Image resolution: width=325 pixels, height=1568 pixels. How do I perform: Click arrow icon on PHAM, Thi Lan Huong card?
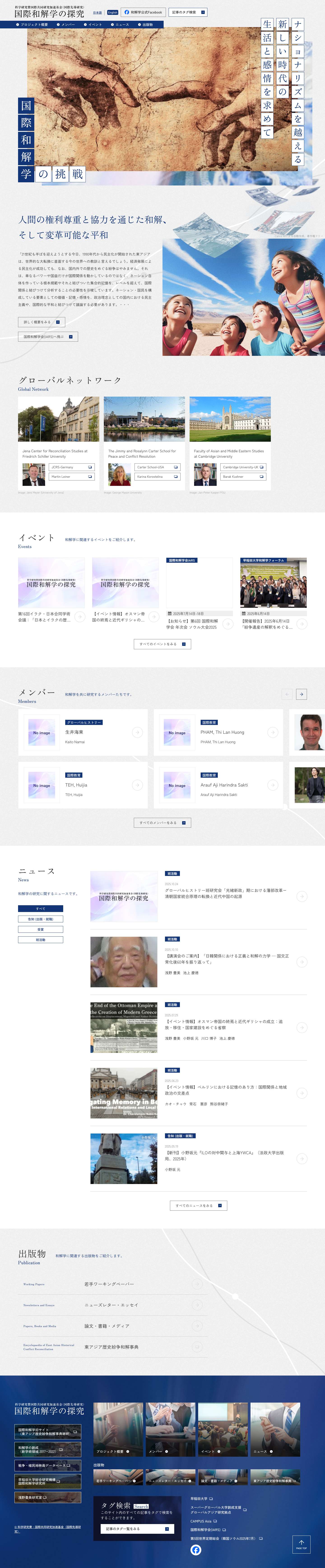[273, 732]
